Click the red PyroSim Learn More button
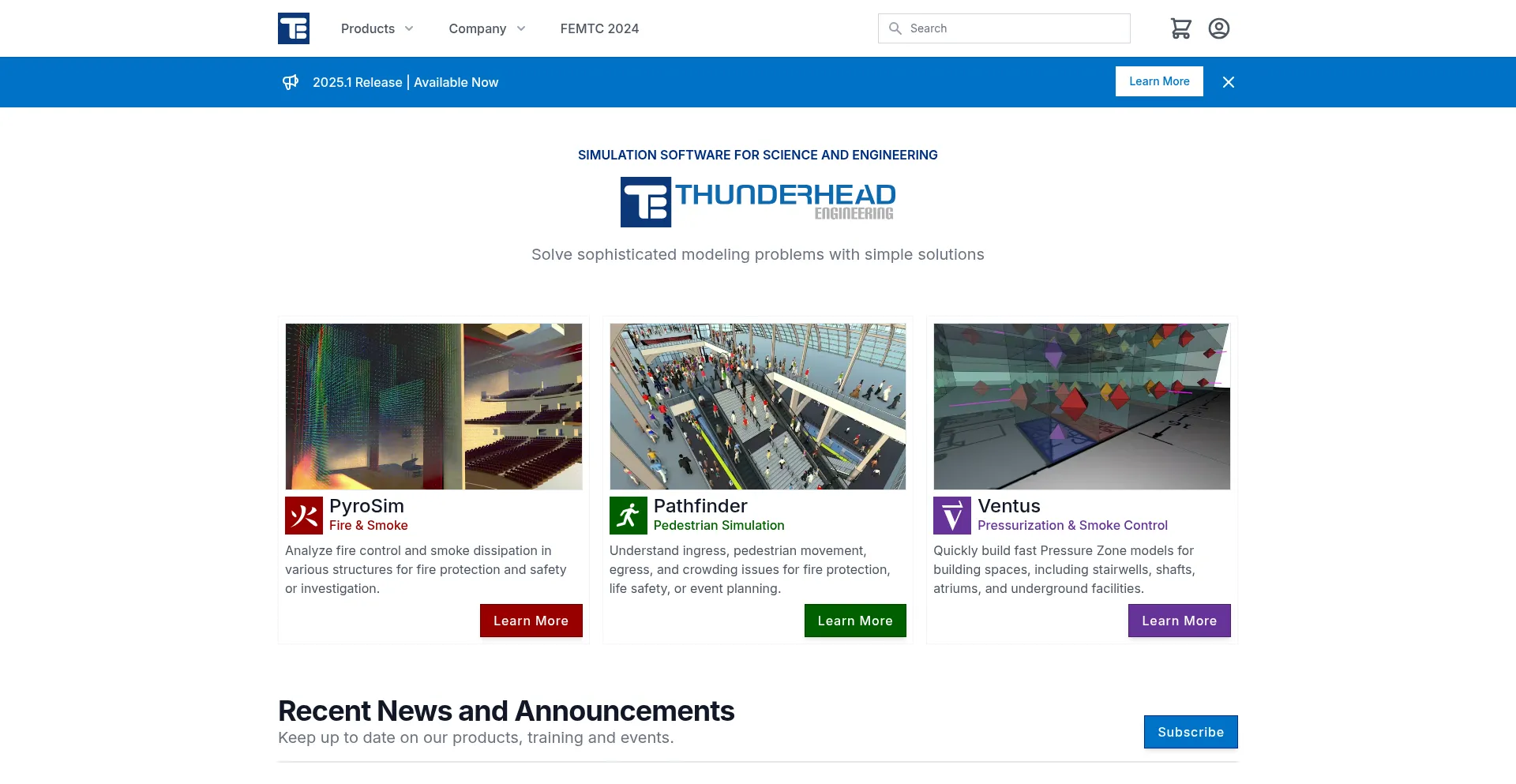This screenshot has width=1516, height=784. [x=531, y=621]
